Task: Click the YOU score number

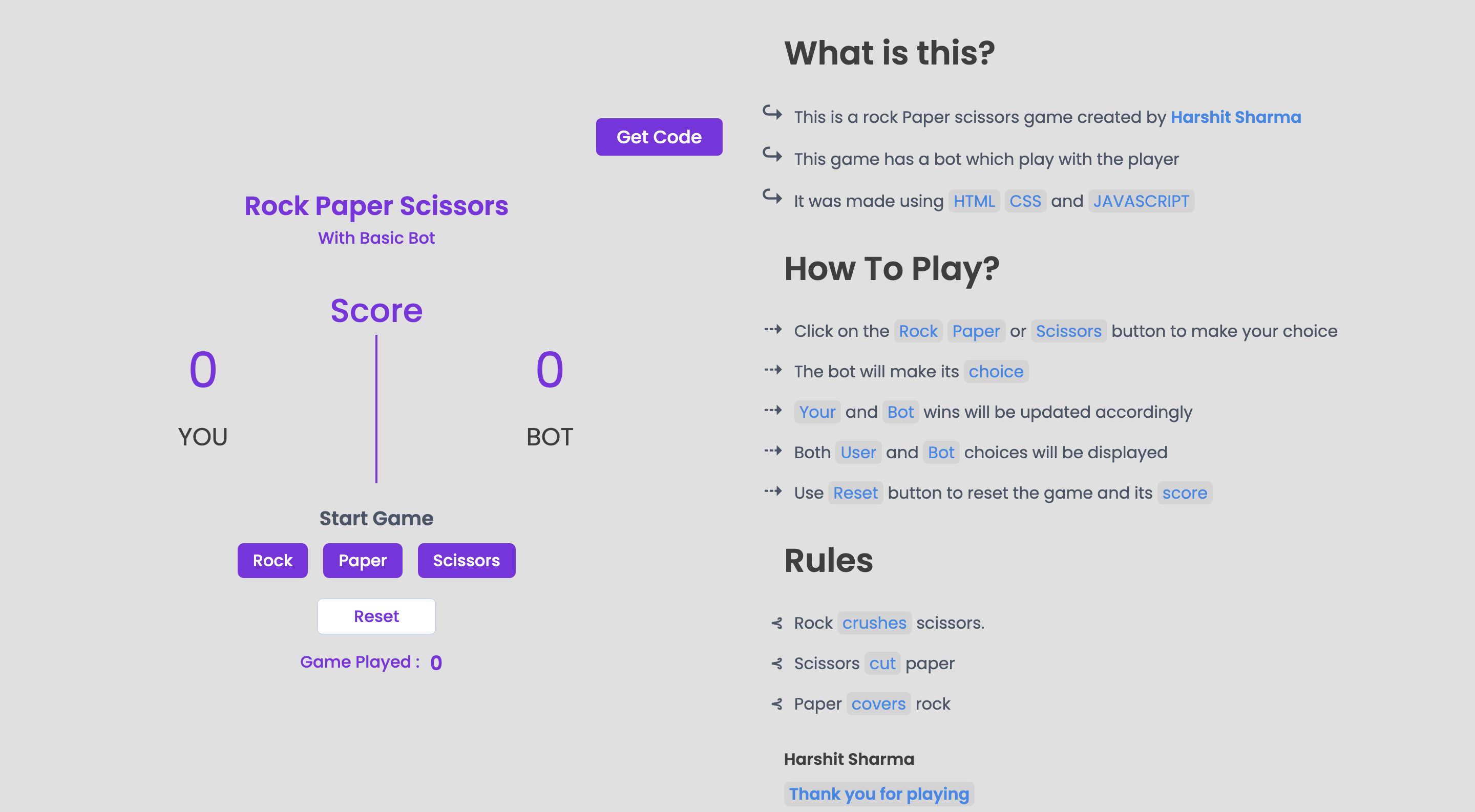Action: coord(203,370)
